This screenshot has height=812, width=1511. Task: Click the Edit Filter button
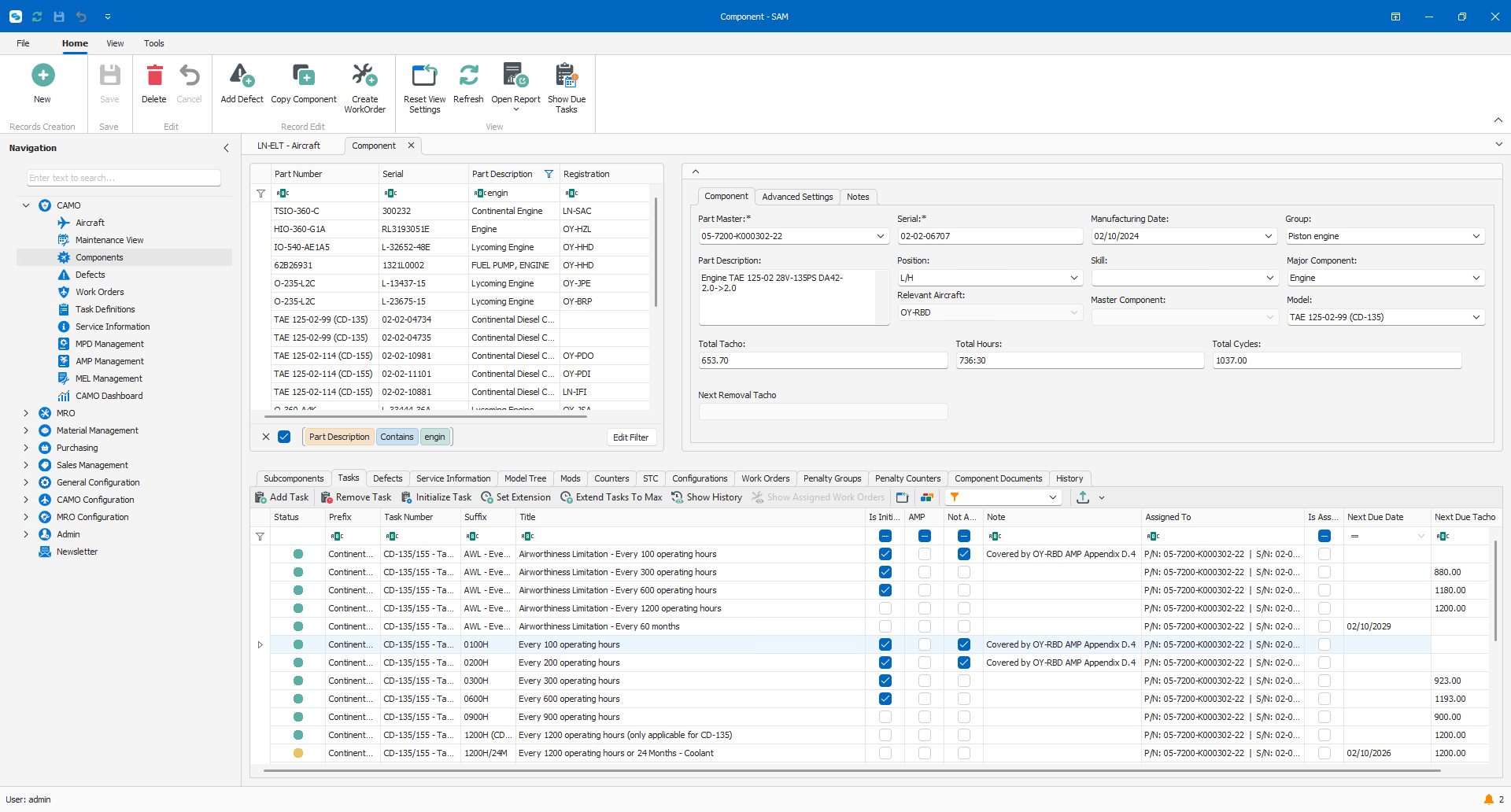(631, 437)
